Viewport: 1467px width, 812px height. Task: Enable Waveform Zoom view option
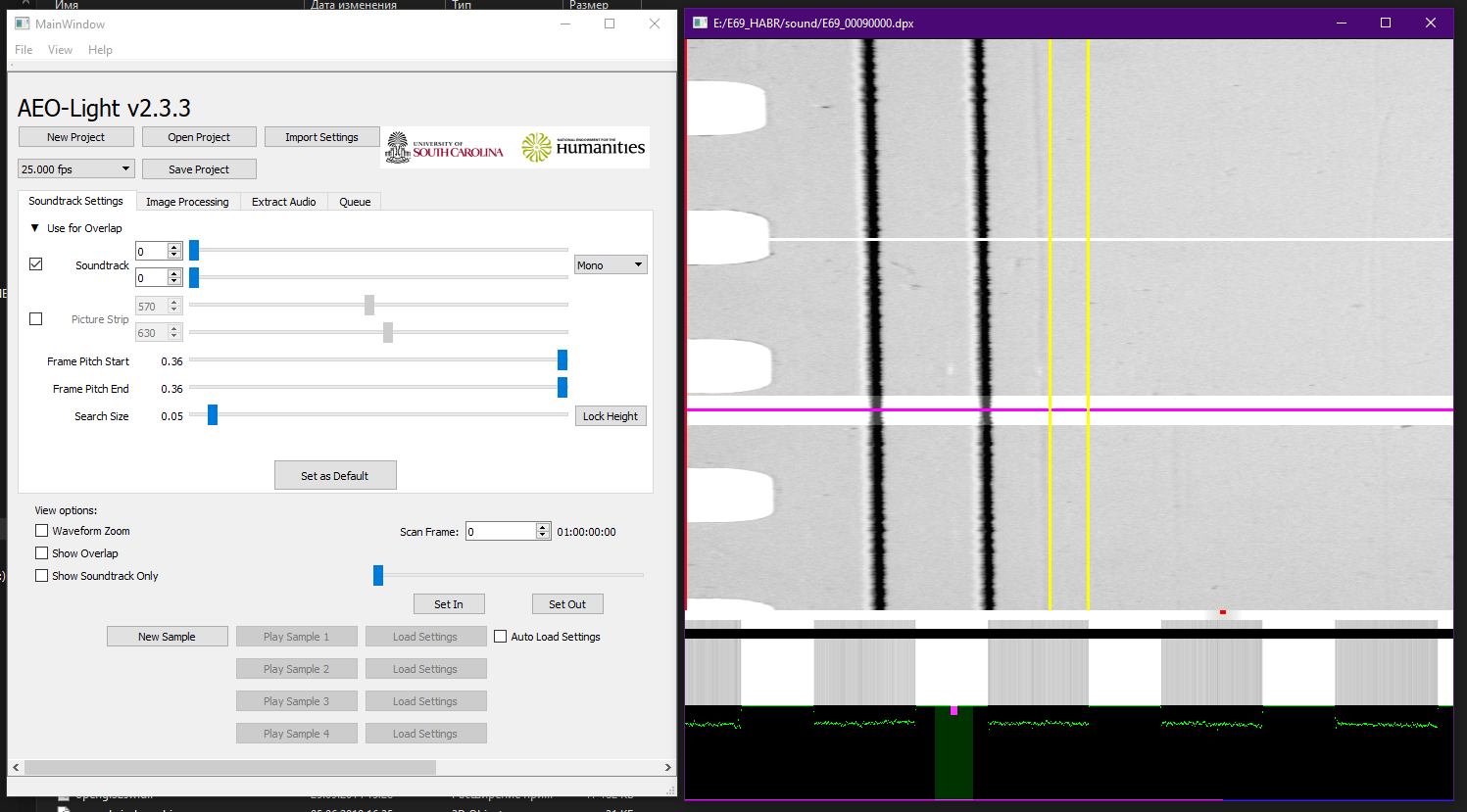41,531
